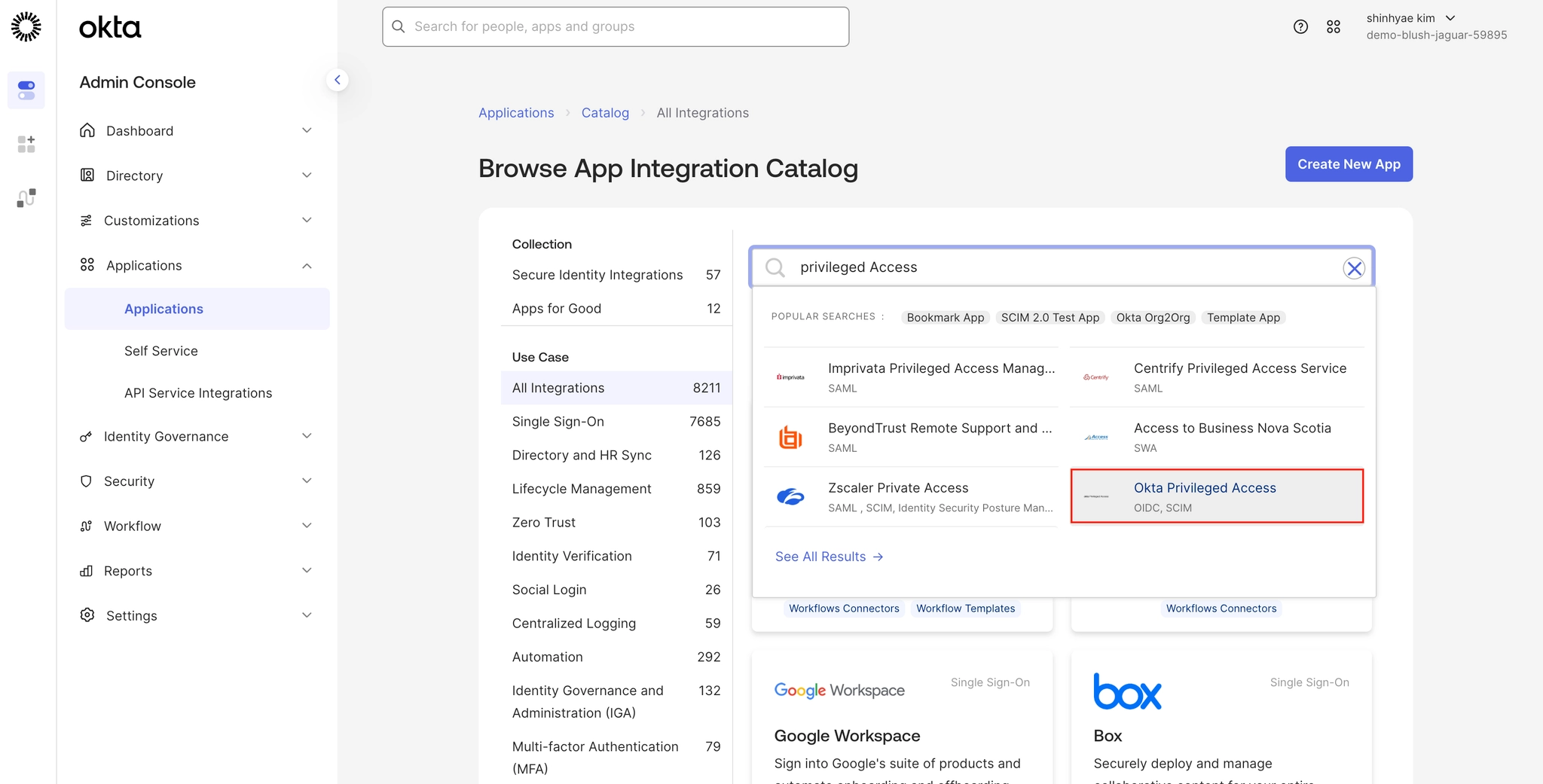Open Self Service in sidebar
This screenshot has height=784, width=1543.
click(x=161, y=351)
